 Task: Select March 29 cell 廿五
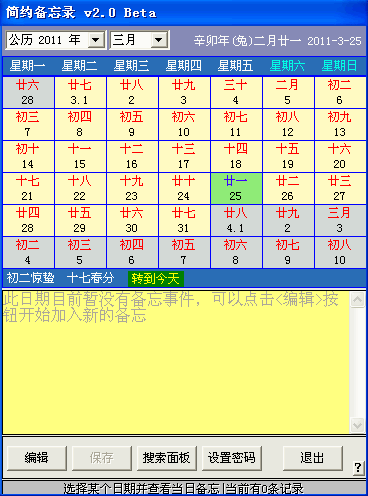point(80,220)
